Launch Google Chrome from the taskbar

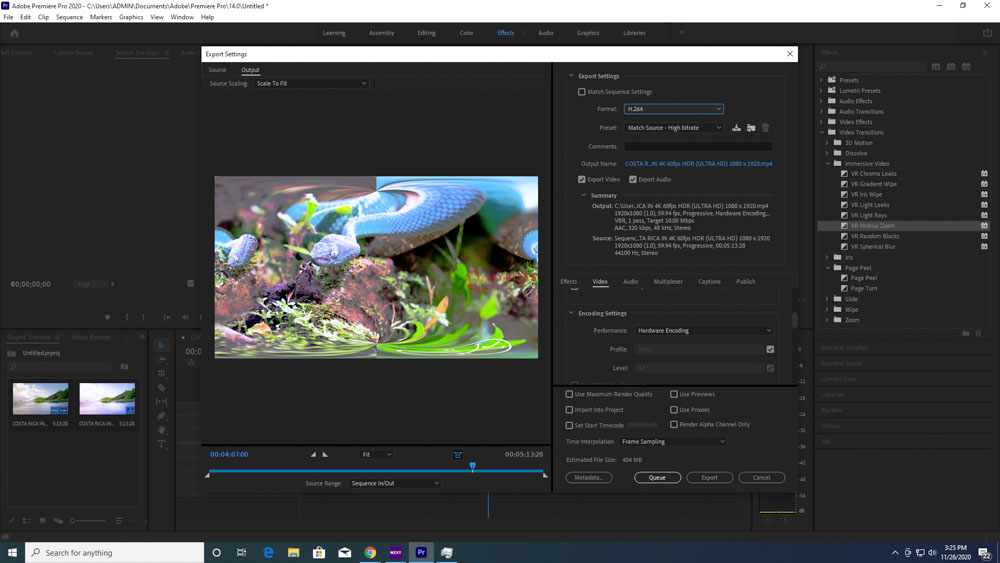pos(370,552)
